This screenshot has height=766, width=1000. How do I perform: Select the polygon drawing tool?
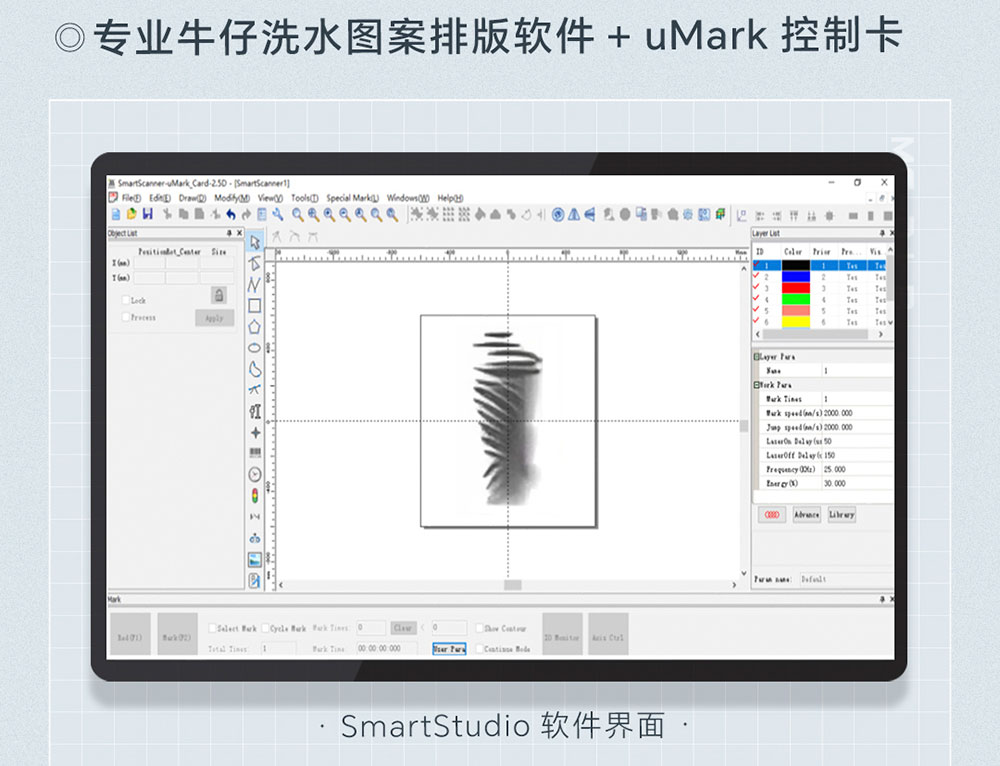255,327
